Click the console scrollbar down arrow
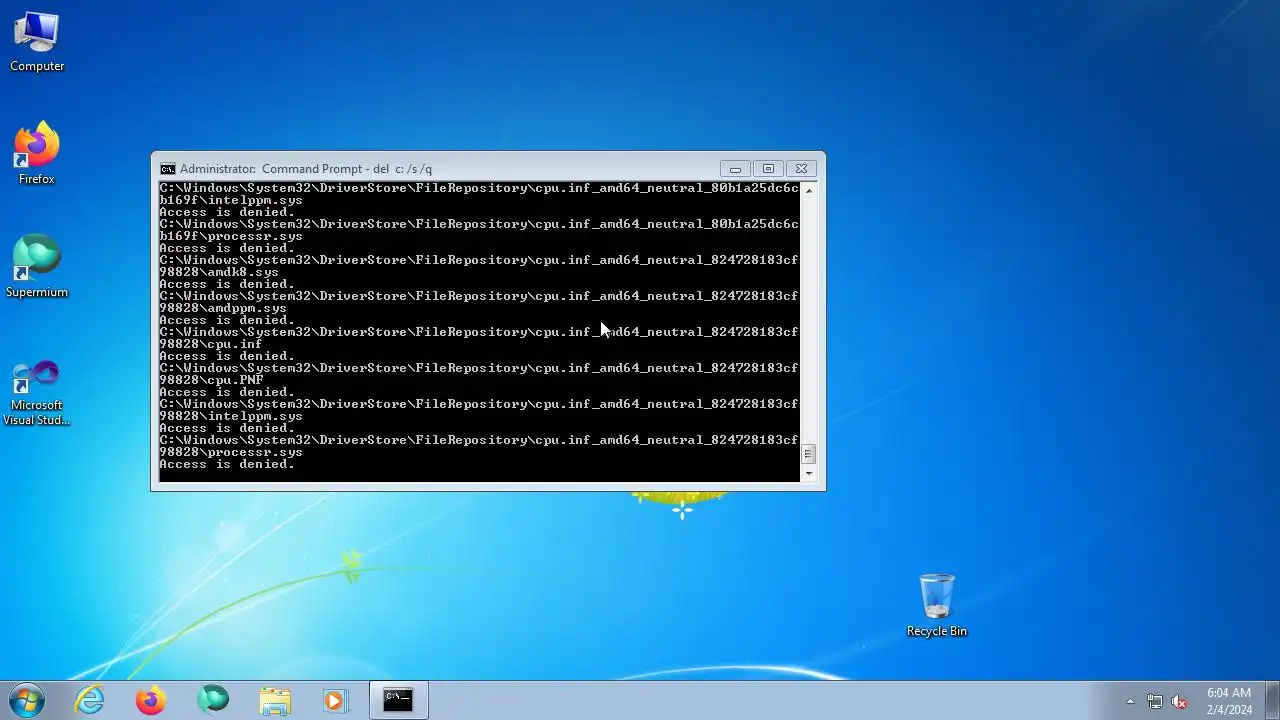 [809, 474]
